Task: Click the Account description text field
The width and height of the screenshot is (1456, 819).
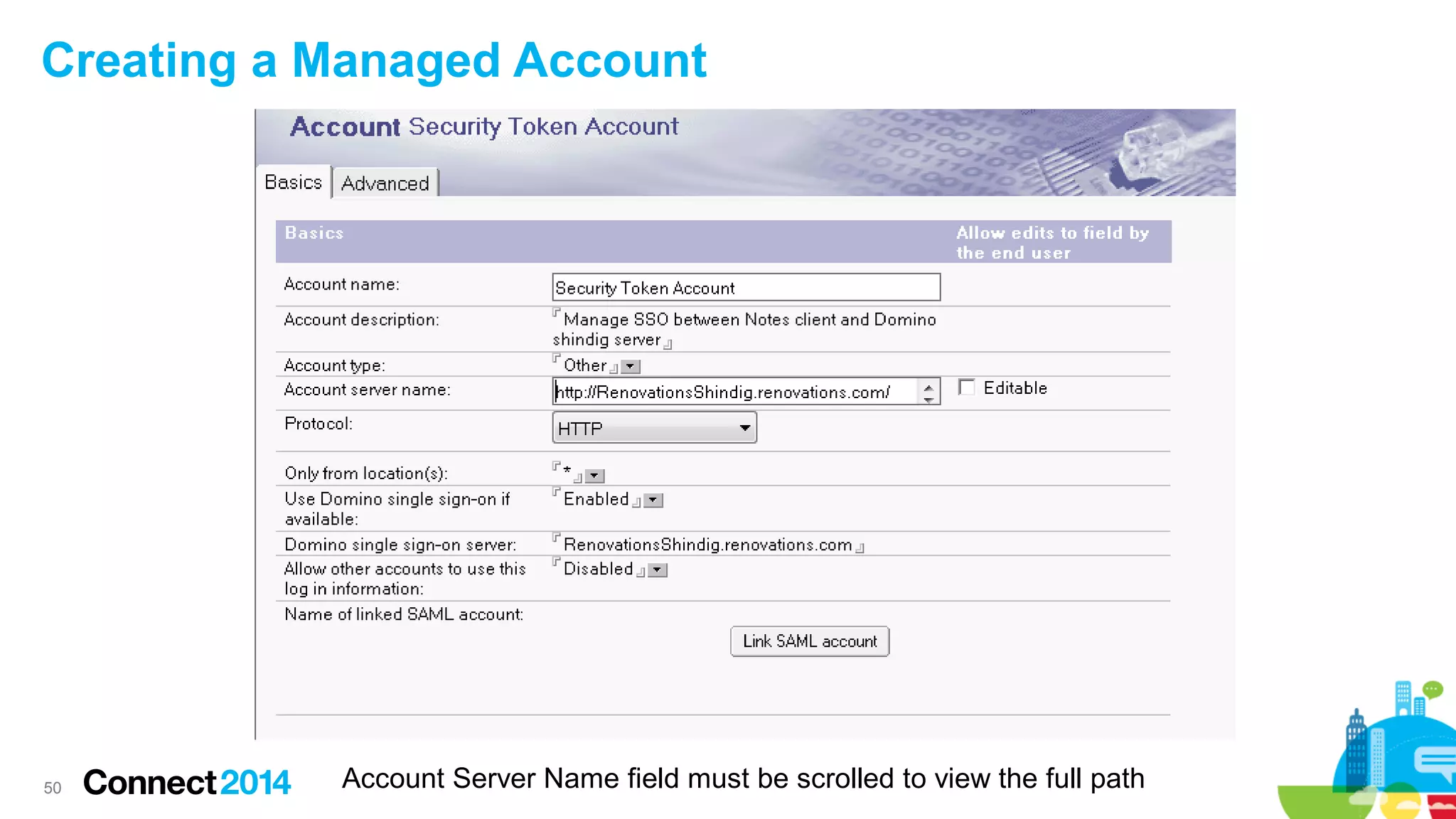Action: [x=744, y=330]
